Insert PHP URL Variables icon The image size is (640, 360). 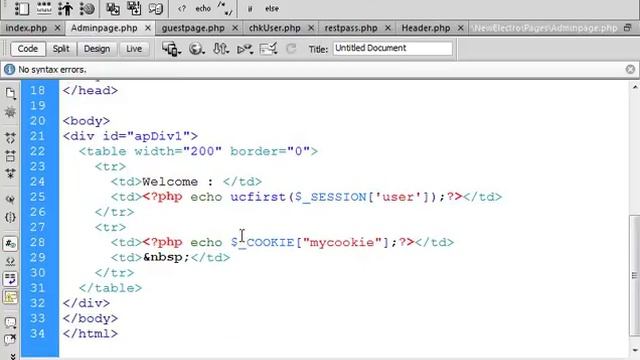click(x=44, y=9)
